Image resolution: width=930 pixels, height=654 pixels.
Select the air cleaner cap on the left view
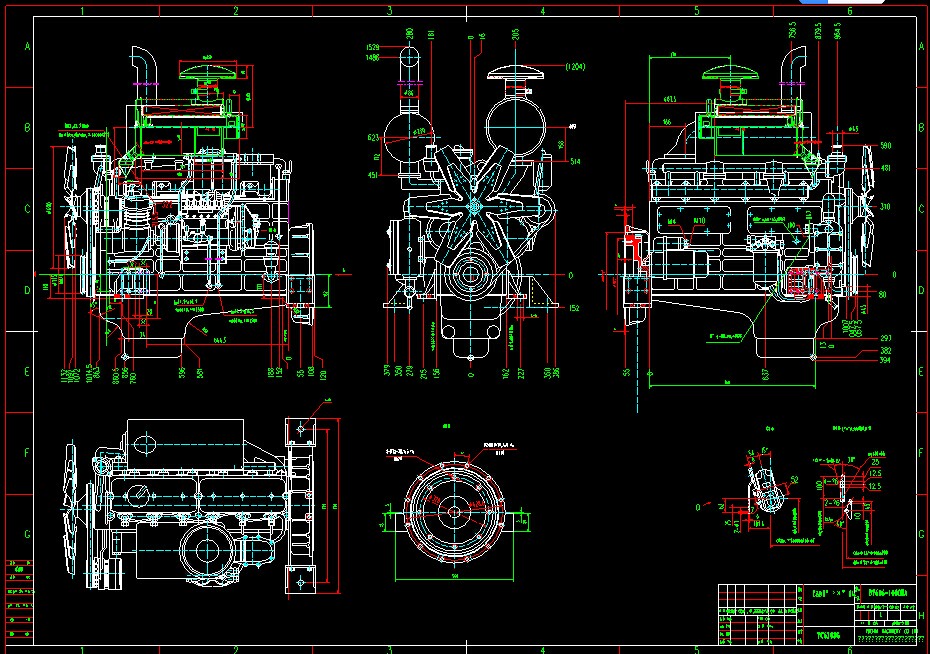(207, 70)
